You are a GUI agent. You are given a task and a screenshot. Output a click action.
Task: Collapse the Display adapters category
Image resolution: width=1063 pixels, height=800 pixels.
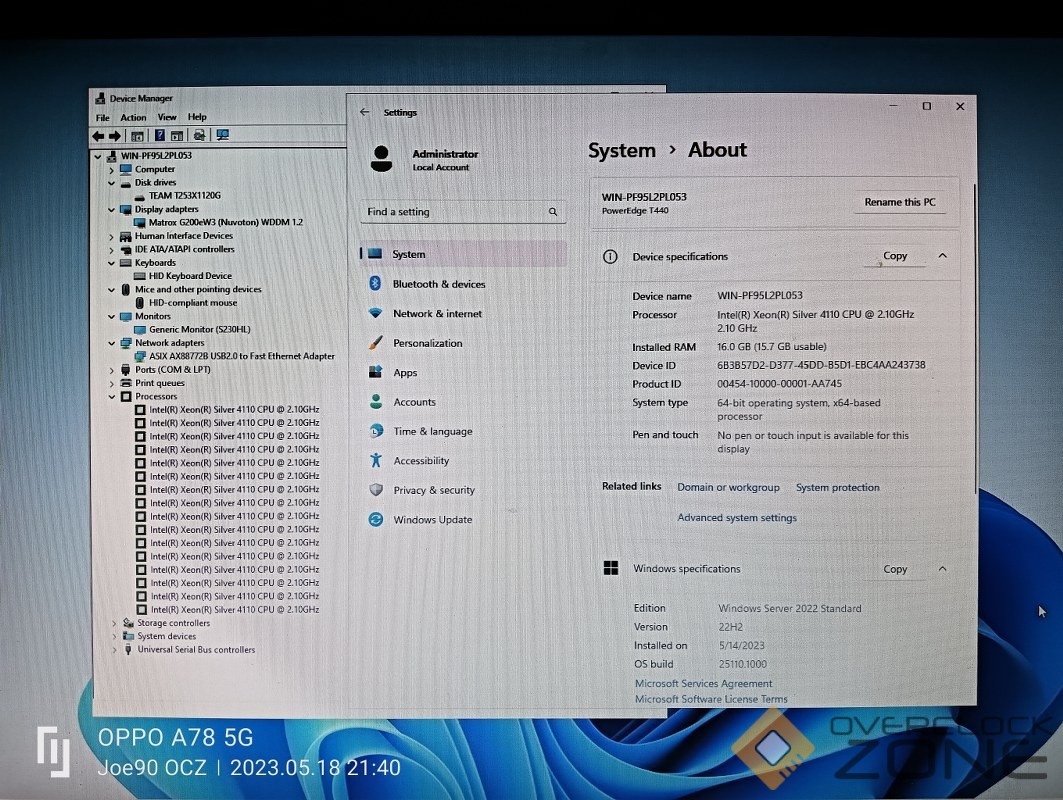pyautogui.click(x=111, y=209)
